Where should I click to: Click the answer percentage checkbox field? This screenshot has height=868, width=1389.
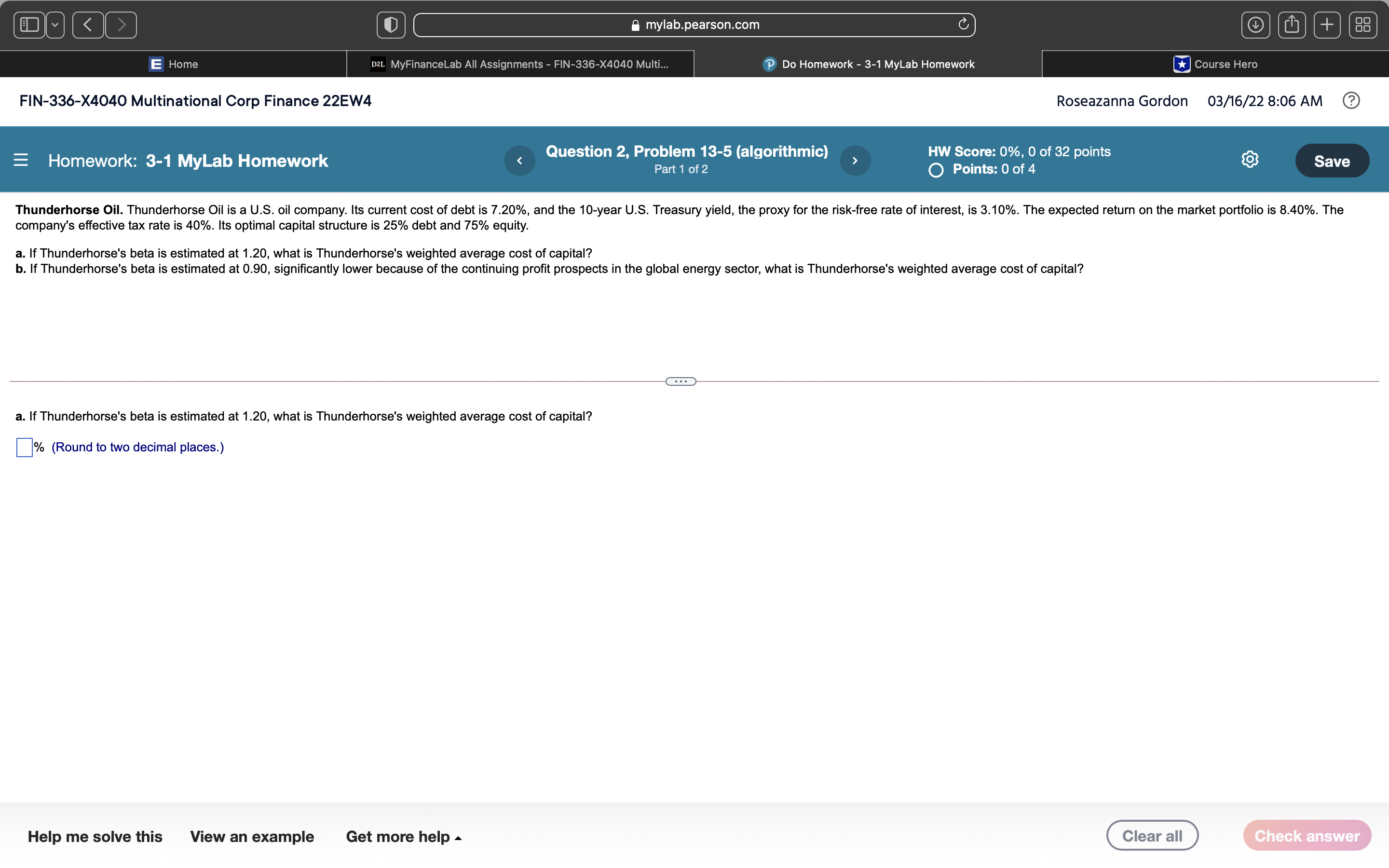24,447
